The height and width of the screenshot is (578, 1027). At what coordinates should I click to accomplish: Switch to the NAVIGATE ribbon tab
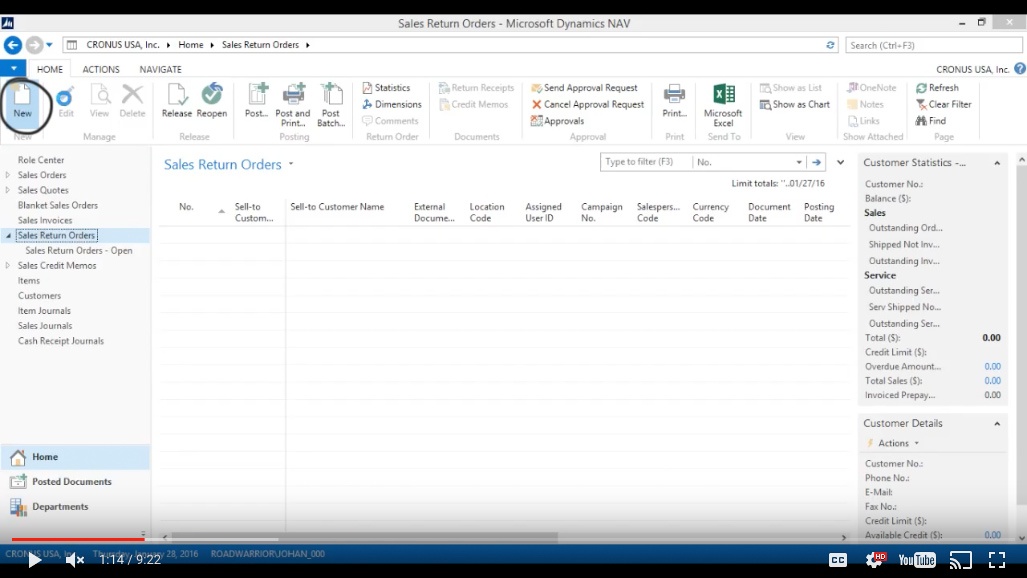coord(160,69)
